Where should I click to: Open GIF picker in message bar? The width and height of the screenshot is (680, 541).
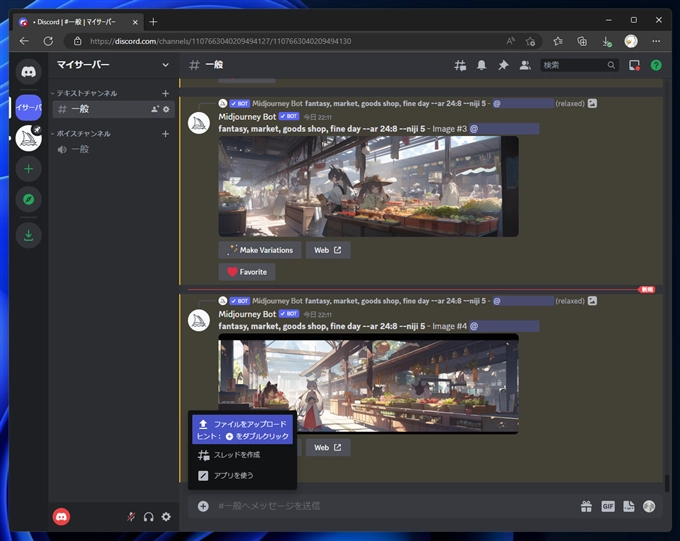[x=608, y=506]
